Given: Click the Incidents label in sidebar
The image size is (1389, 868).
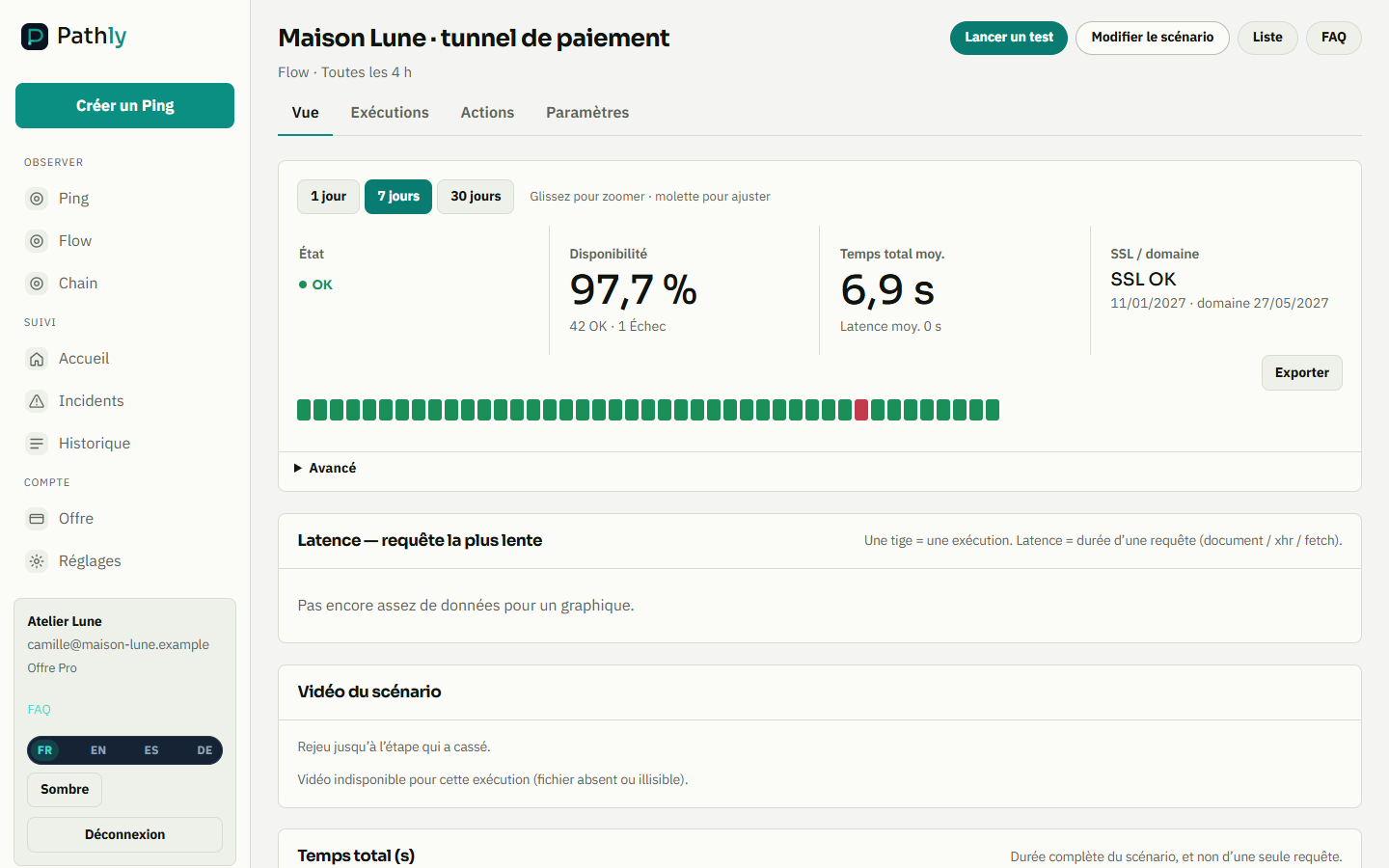Looking at the screenshot, I should [92, 401].
